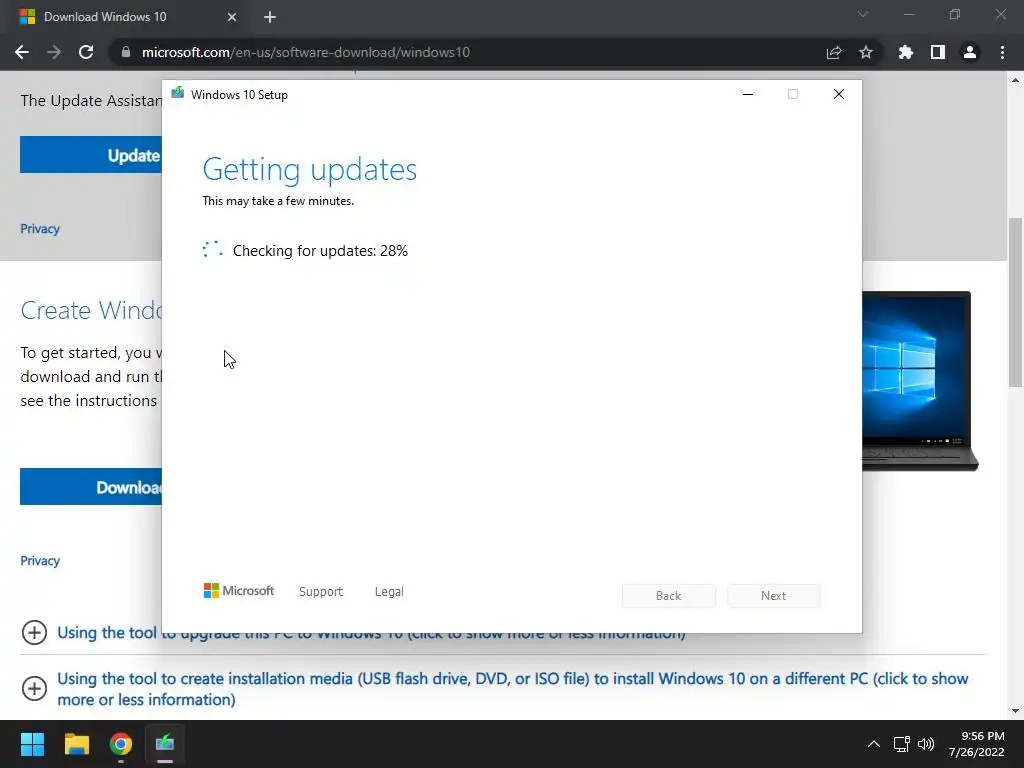Image resolution: width=1024 pixels, height=768 pixels.
Task: Click the page vertical scrollbar thumb
Action: (1015, 302)
